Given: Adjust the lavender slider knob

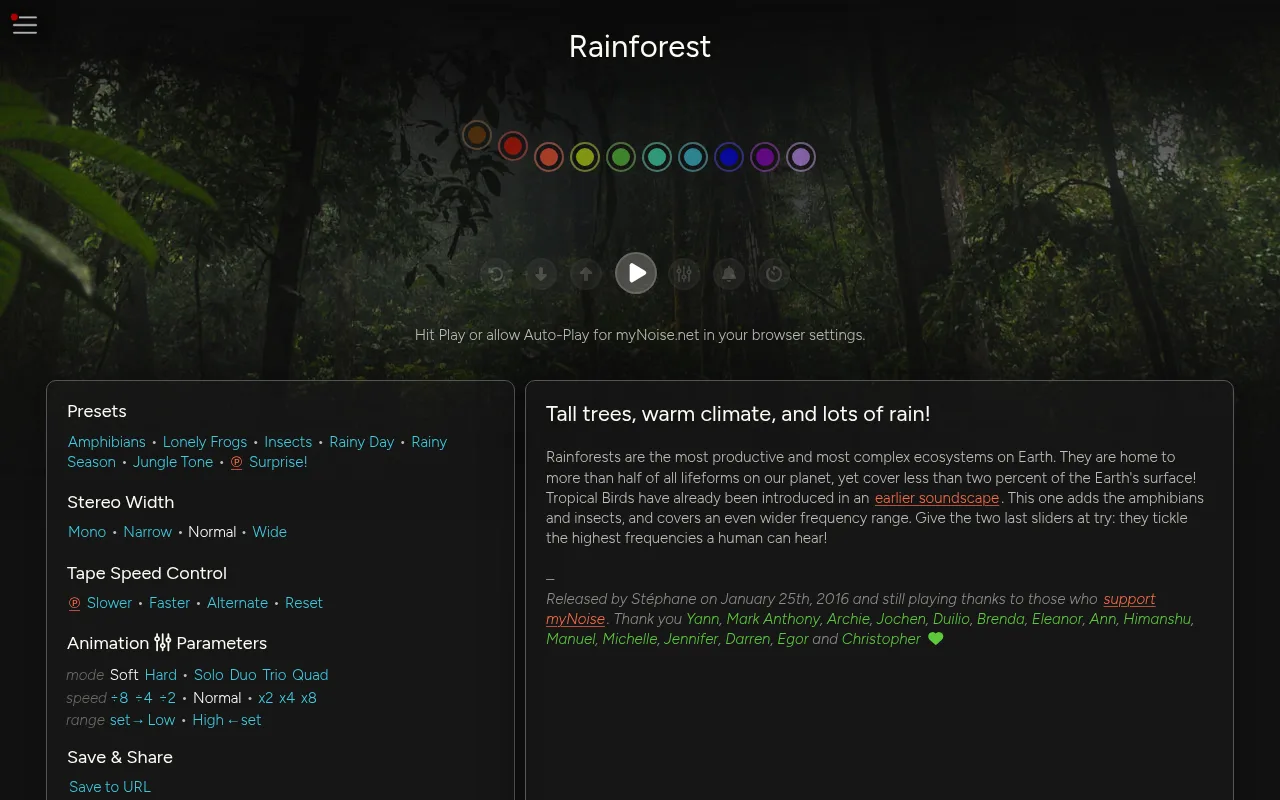Looking at the screenshot, I should coord(801,157).
